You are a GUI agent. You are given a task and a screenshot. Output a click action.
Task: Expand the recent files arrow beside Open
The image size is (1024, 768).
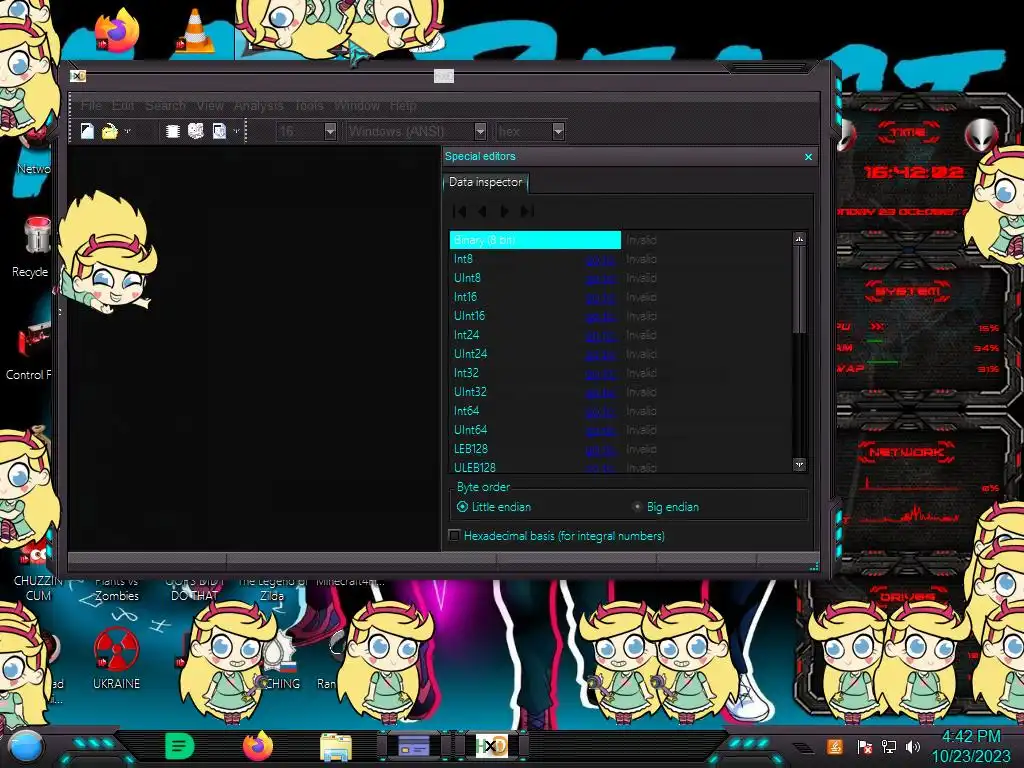coord(127,131)
